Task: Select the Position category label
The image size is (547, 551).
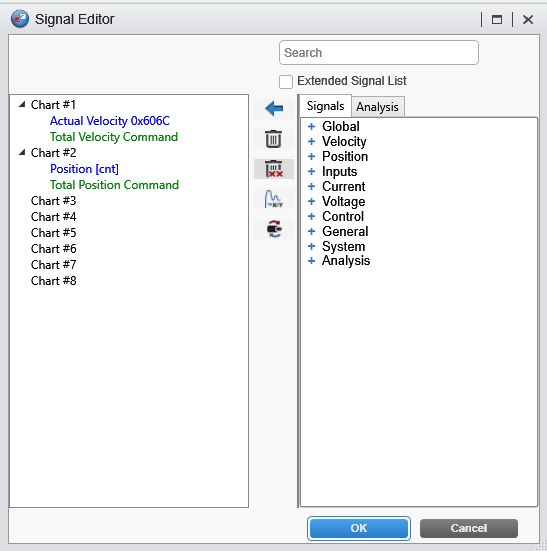Action: pos(345,157)
